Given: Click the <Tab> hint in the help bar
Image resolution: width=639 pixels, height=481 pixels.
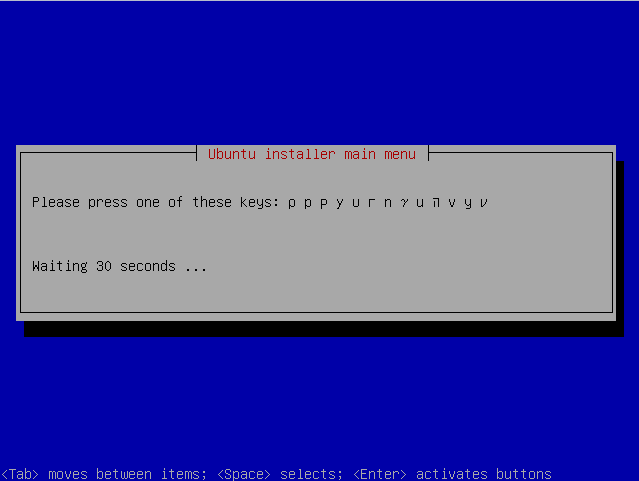Looking at the screenshot, I should pos(20,474).
